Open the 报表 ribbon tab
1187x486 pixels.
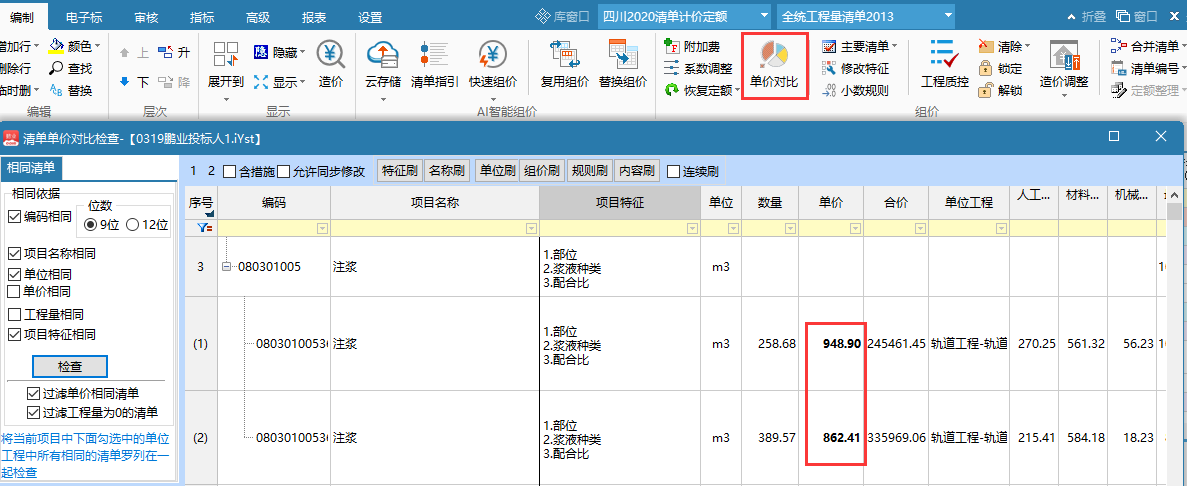point(314,17)
